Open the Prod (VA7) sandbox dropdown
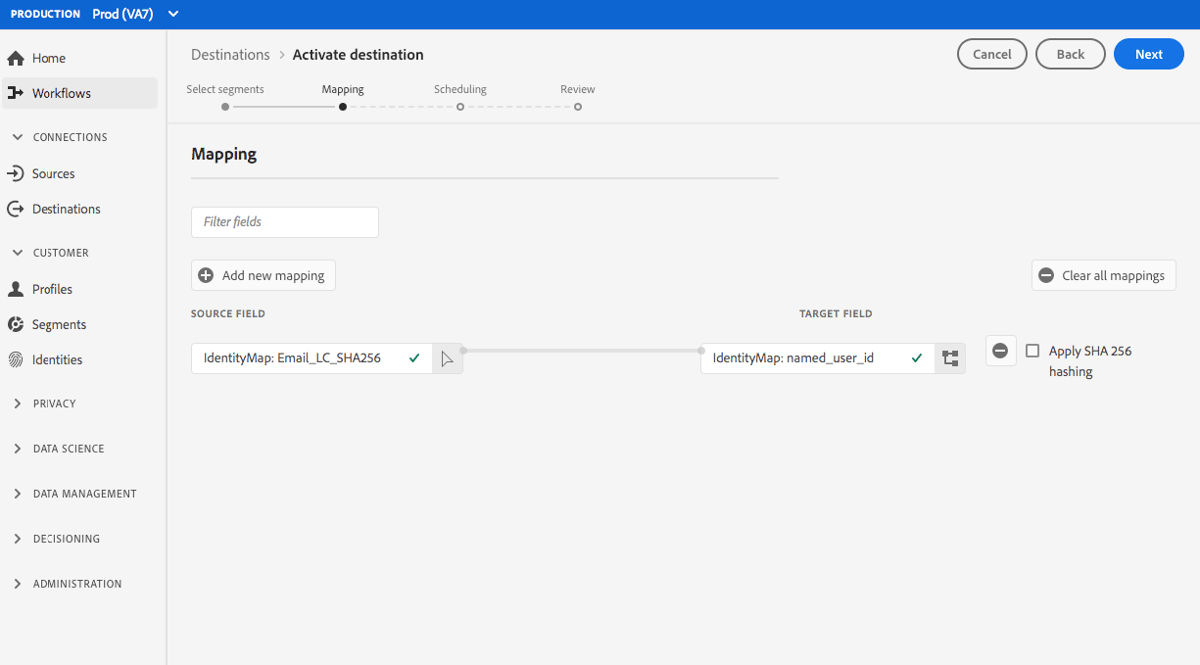The image size is (1200, 665). (x=171, y=14)
